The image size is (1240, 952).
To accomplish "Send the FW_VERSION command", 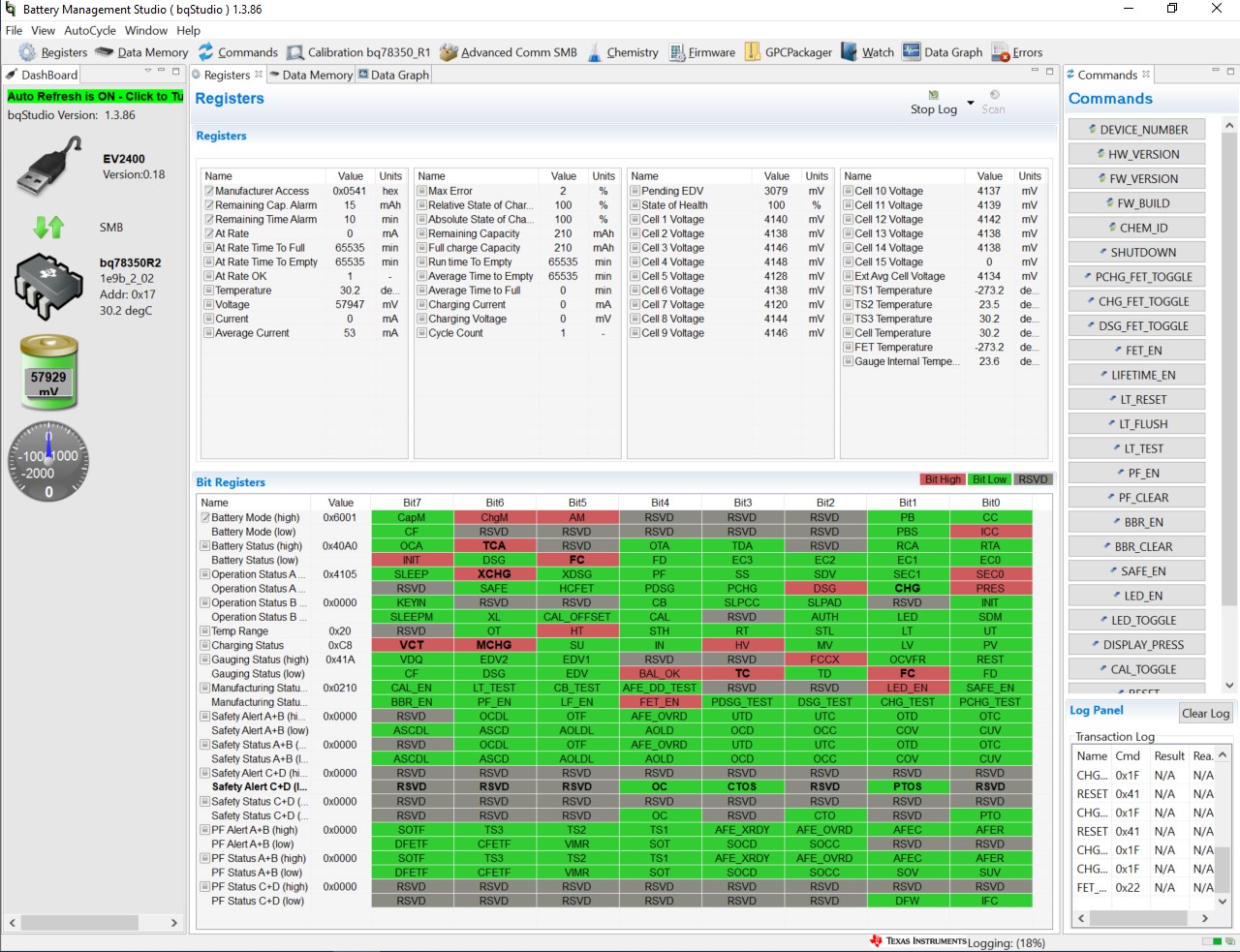I will click(1136, 179).
